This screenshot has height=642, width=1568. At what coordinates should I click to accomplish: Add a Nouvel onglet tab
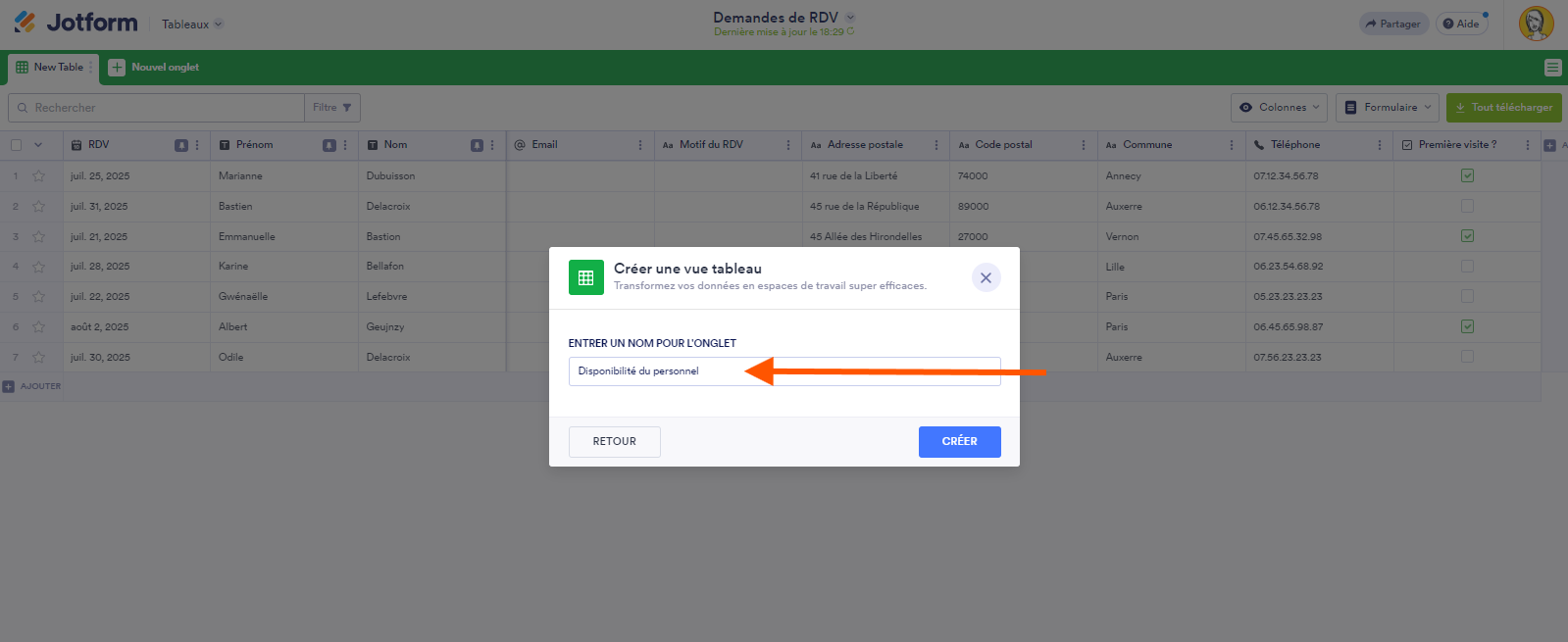(155, 68)
